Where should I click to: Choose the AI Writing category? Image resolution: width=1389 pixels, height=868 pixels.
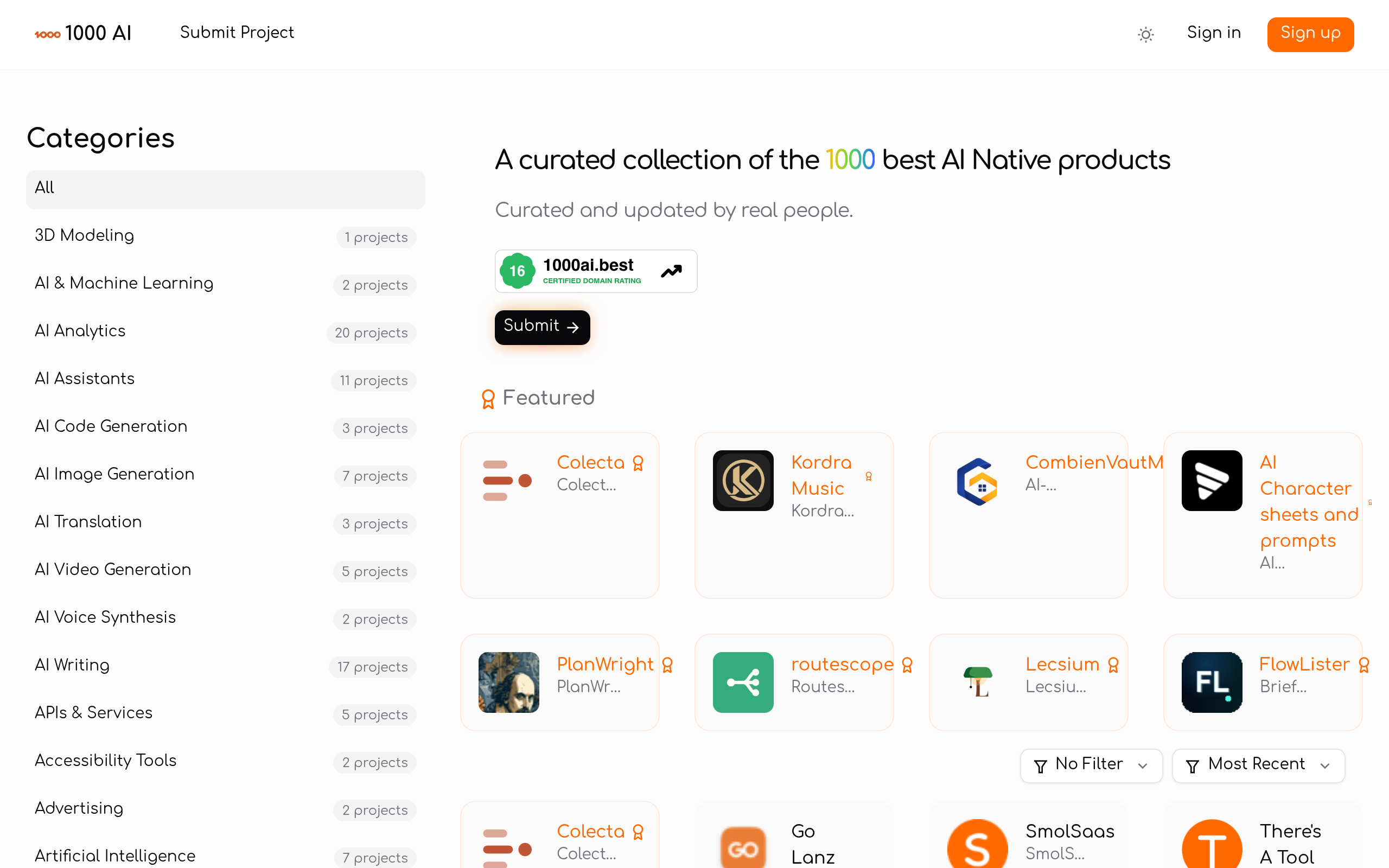(x=226, y=666)
